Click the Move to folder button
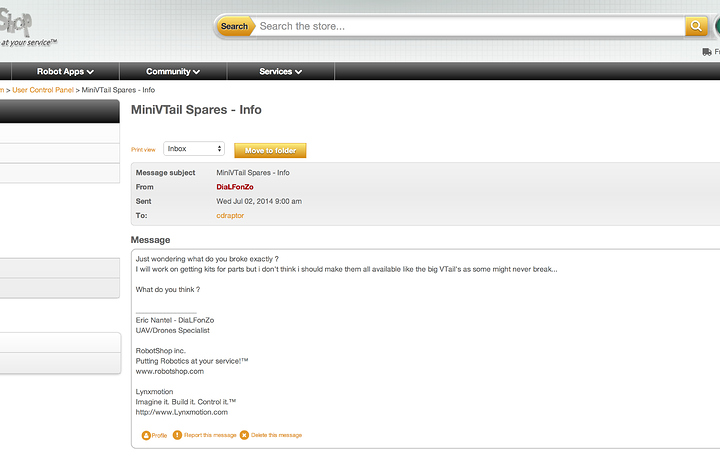 (x=270, y=151)
